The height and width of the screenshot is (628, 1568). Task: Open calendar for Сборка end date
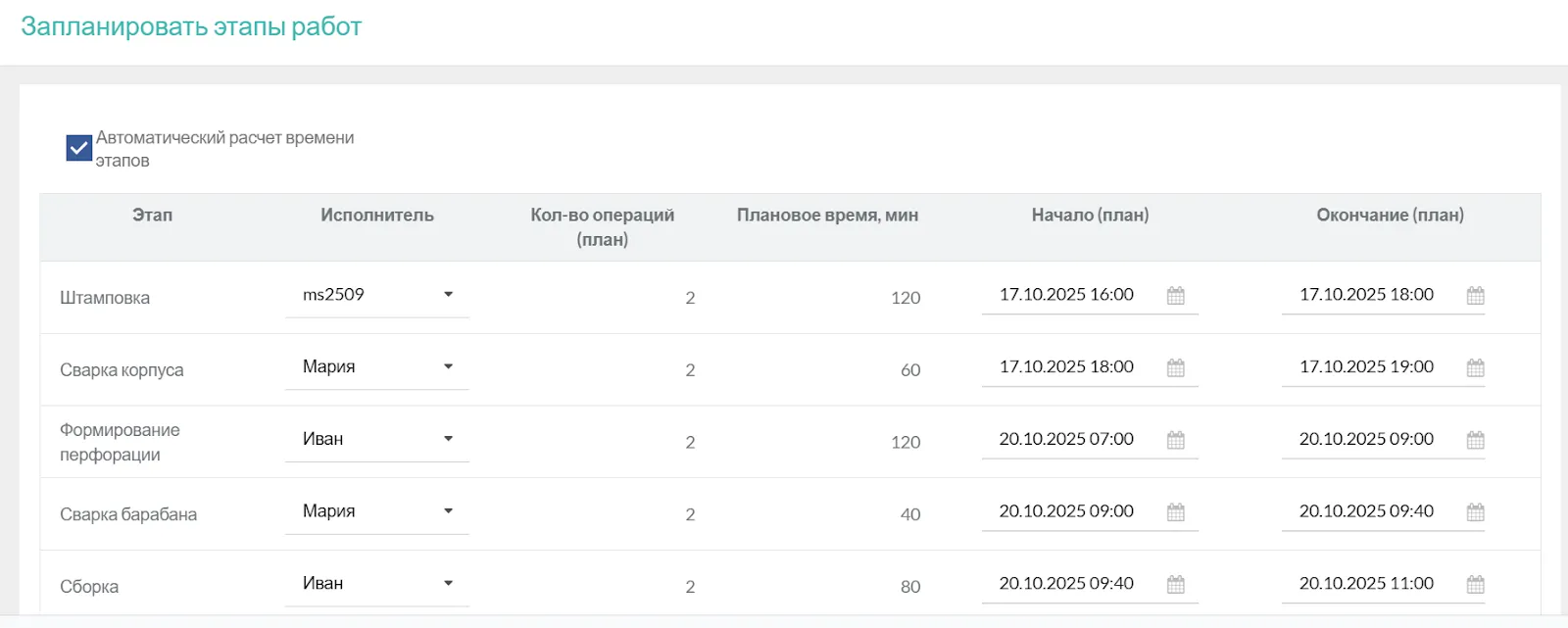(1475, 585)
